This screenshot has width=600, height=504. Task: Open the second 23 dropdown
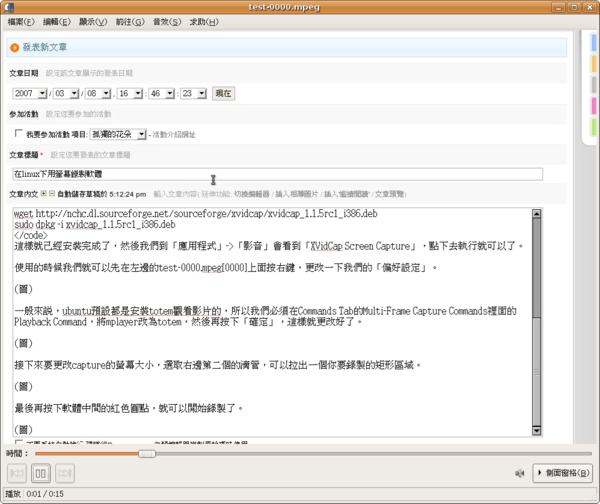tap(193, 93)
